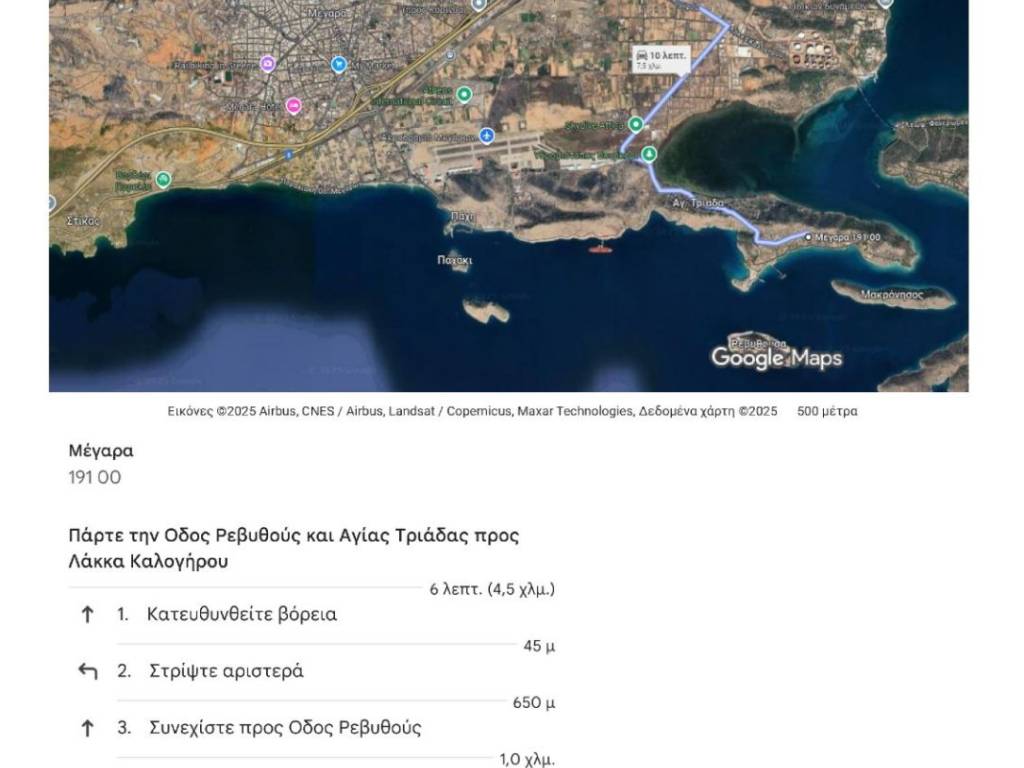
Task: Select step text Κατευθυνθείτε βόρεια
Action: [x=241, y=615]
